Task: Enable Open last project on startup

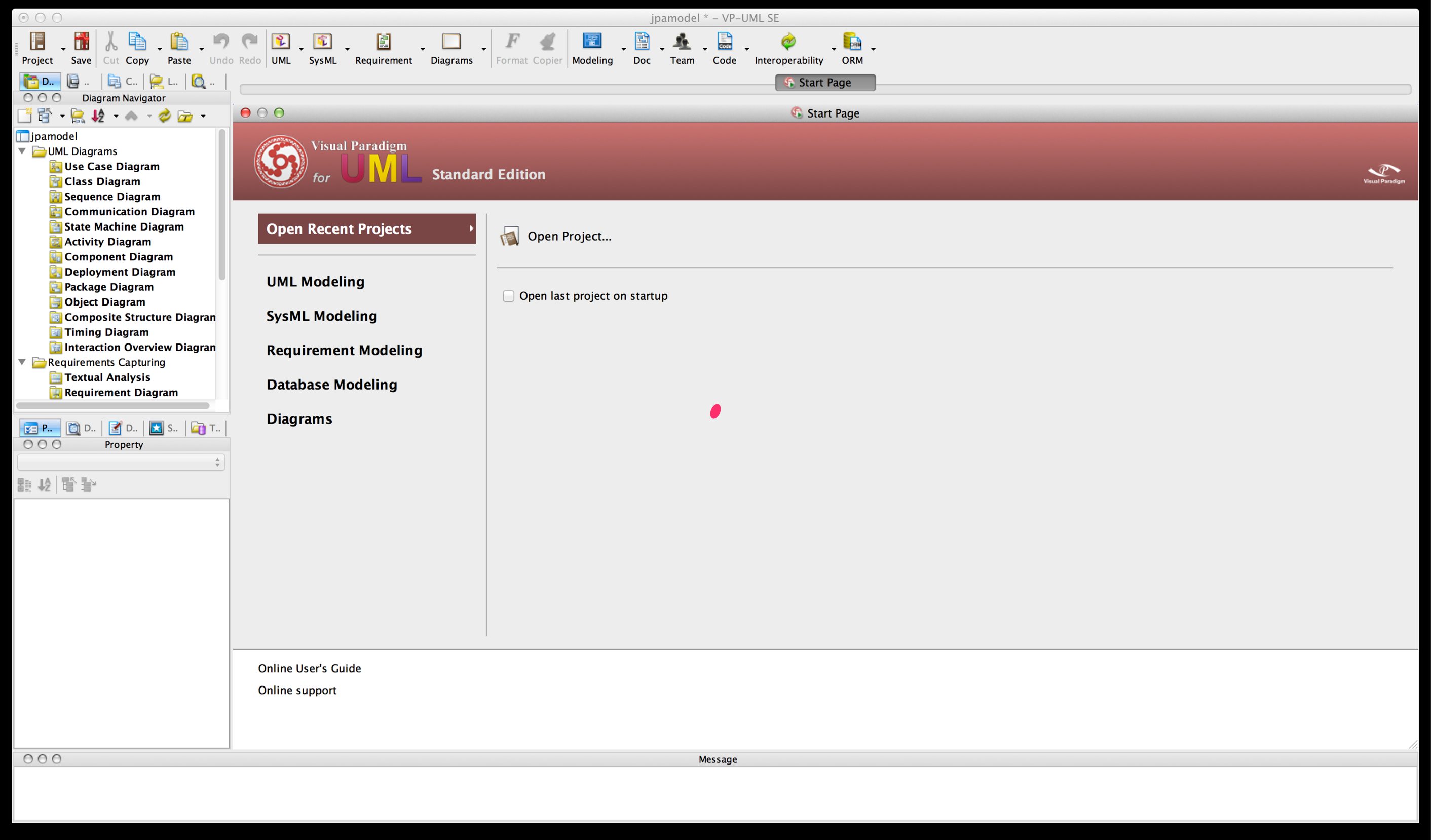Action: [508, 296]
